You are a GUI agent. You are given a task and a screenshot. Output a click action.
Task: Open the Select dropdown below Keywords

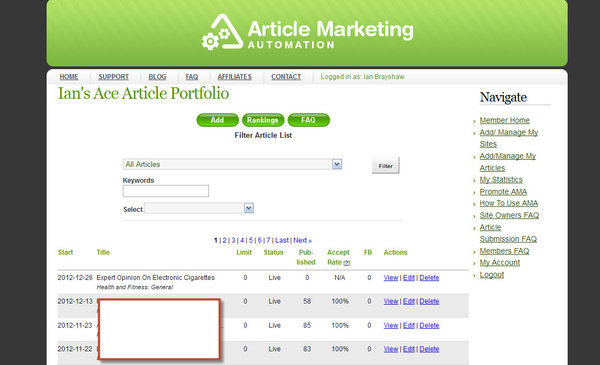click(199, 208)
